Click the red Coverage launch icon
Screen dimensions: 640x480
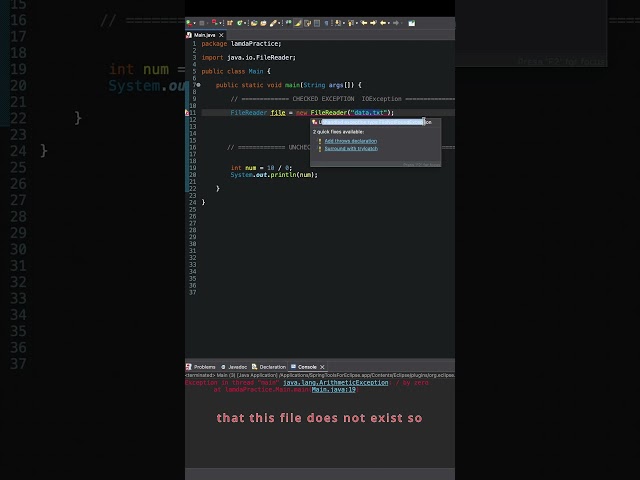pyautogui.click(x=215, y=23)
